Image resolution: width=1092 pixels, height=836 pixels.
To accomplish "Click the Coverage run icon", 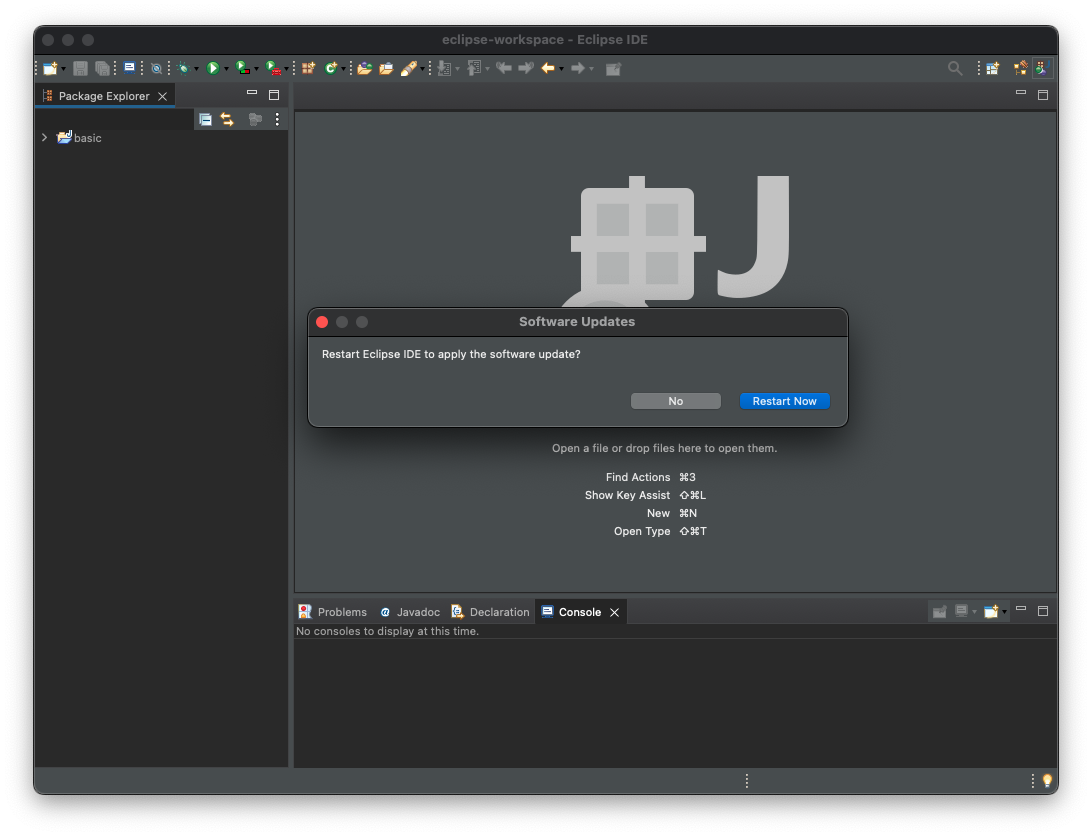I will click(x=242, y=68).
